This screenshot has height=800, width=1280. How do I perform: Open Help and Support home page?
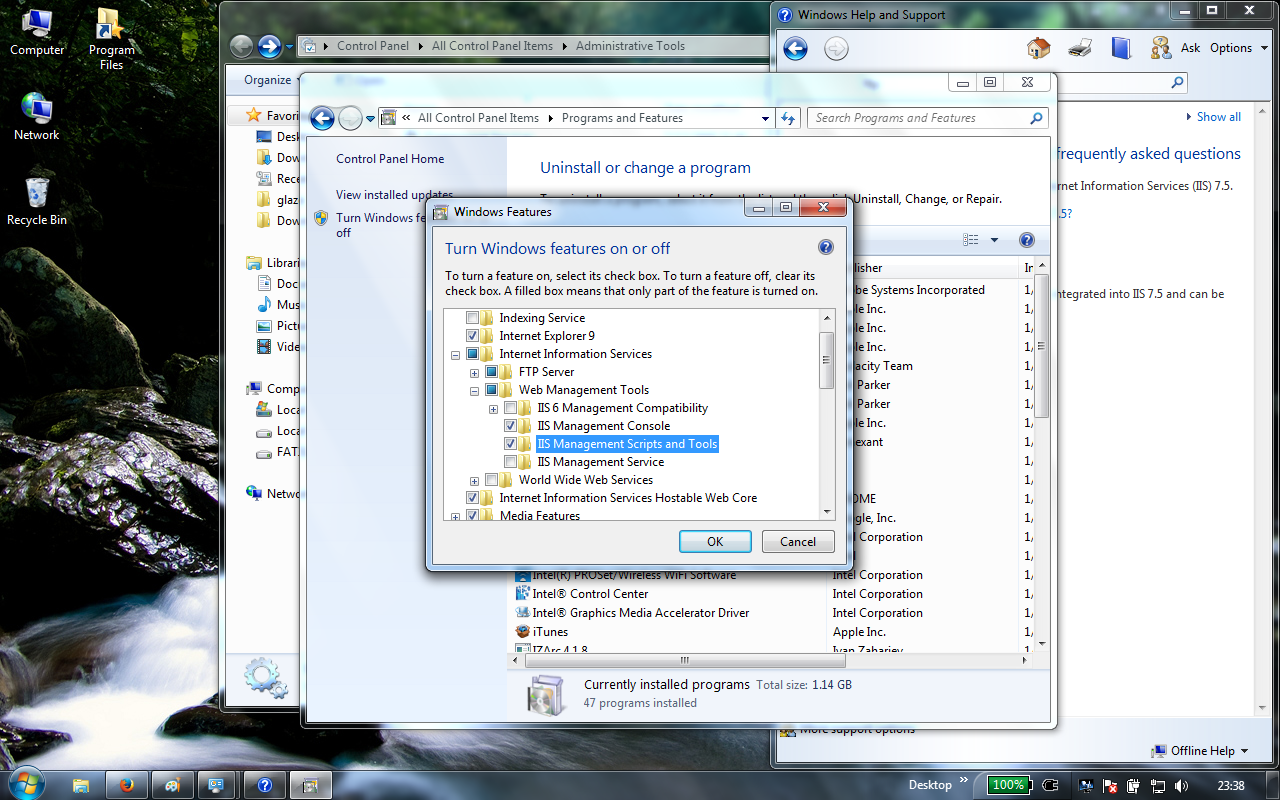click(1039, 47)
